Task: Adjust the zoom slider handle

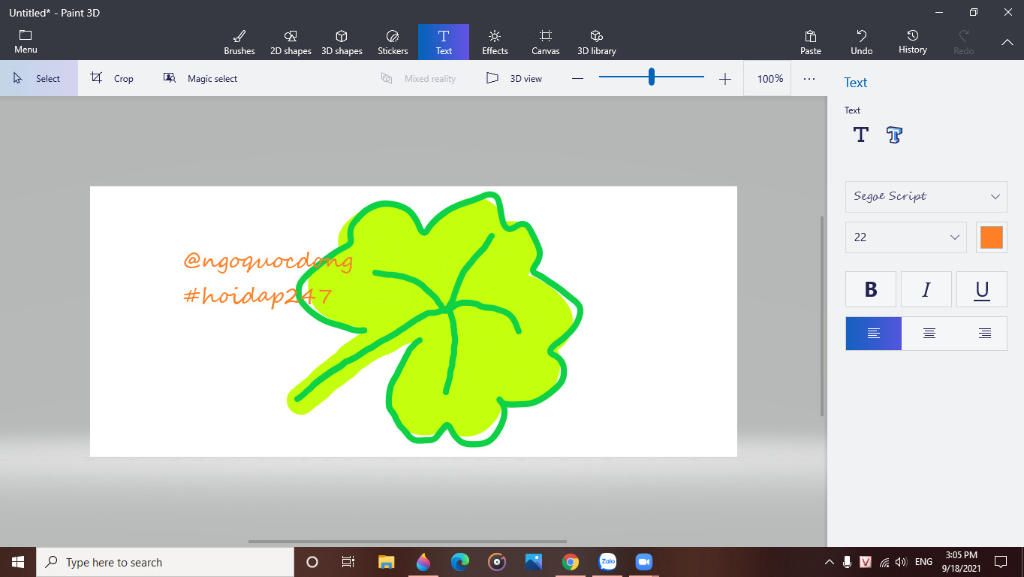Action: pyautogui.click(x=651, y=77)
